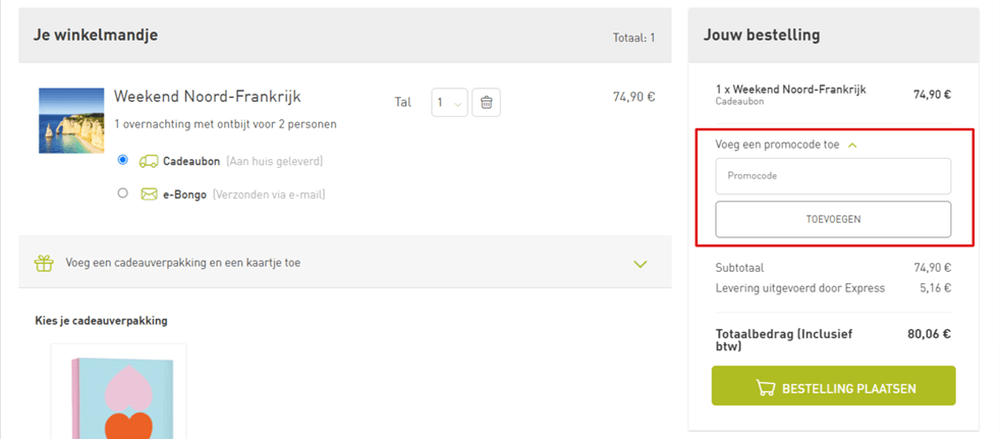
Task: Click 'Voeg een cadeauverpakking en een kaartje toe'
Action: tap(183, 263)
